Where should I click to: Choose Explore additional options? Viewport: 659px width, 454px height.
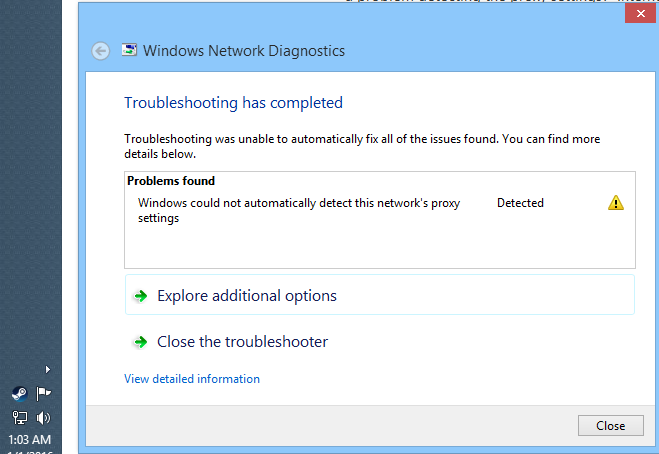(x=380, y=295)
